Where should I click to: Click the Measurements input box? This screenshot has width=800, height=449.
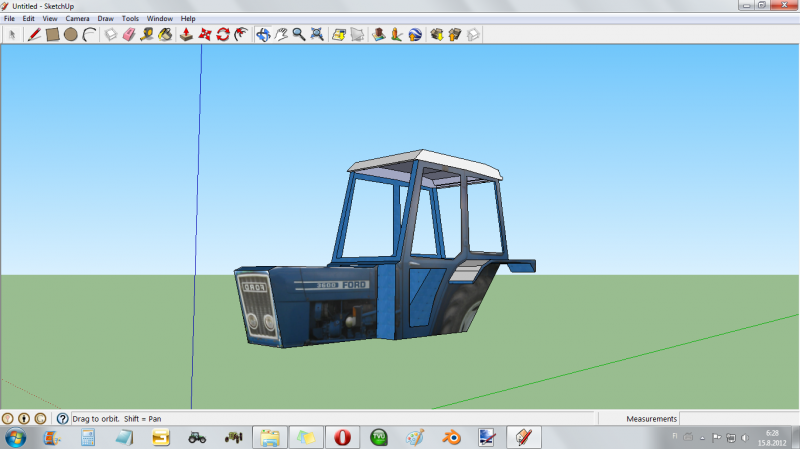pyautogui.click(x=738, y=419)
